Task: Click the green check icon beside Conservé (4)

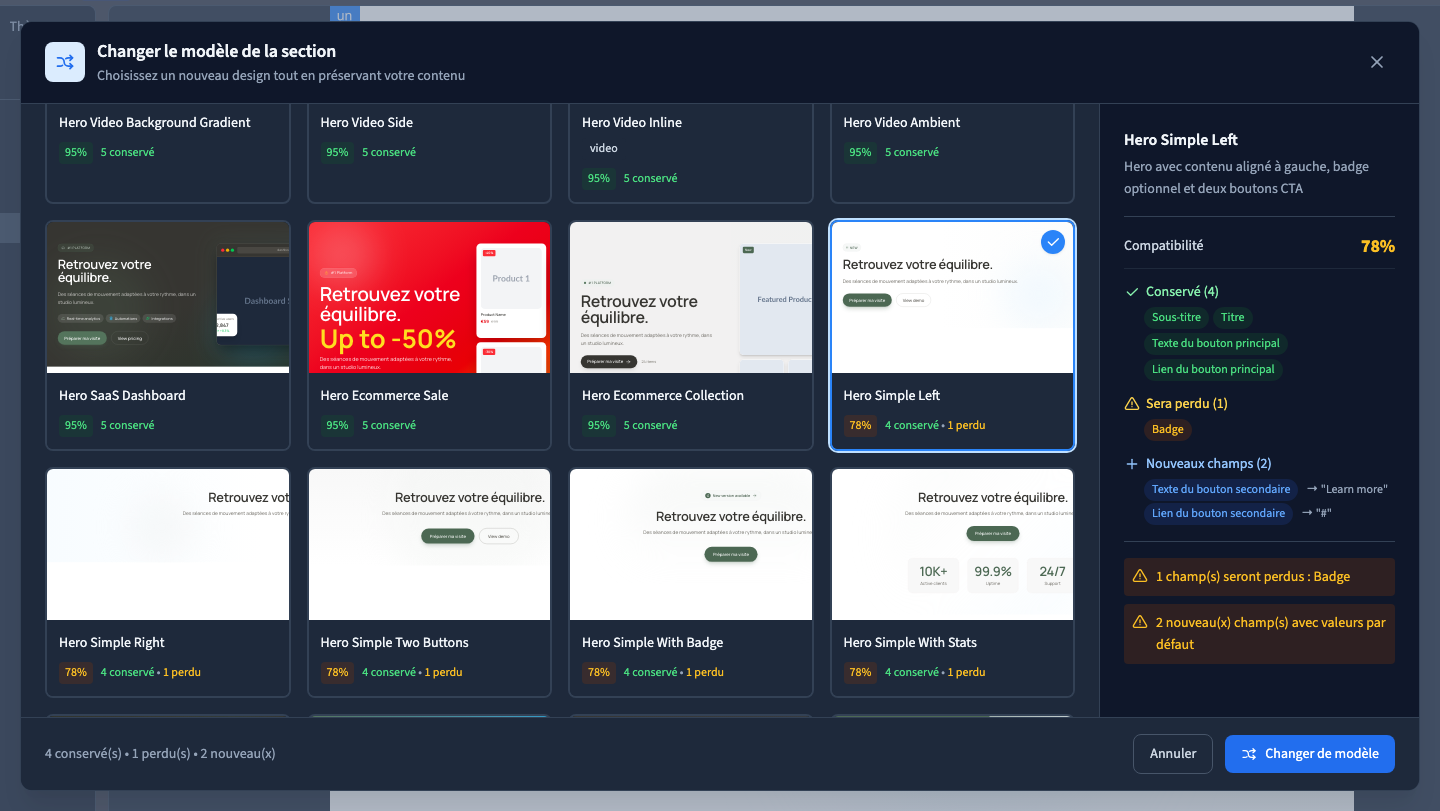Action: click(1132, 292)
